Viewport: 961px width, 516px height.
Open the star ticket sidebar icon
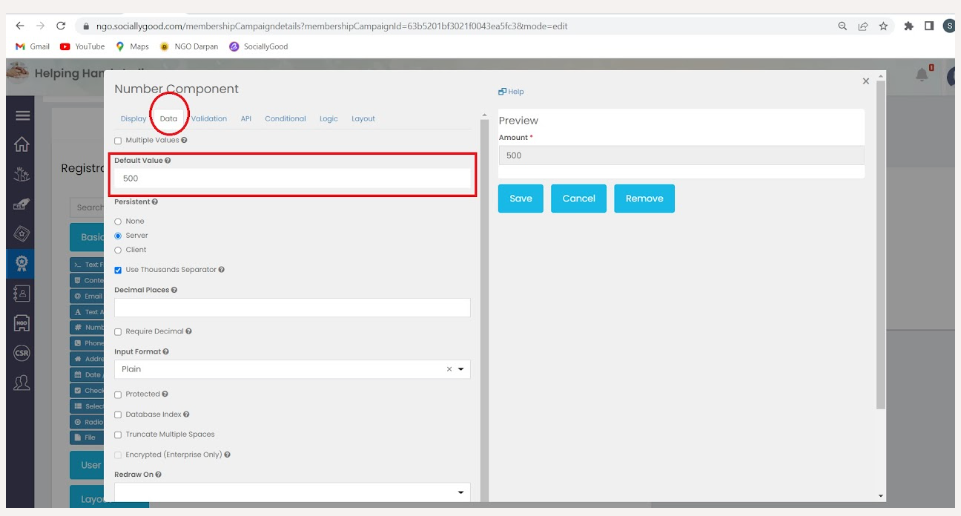21,233
